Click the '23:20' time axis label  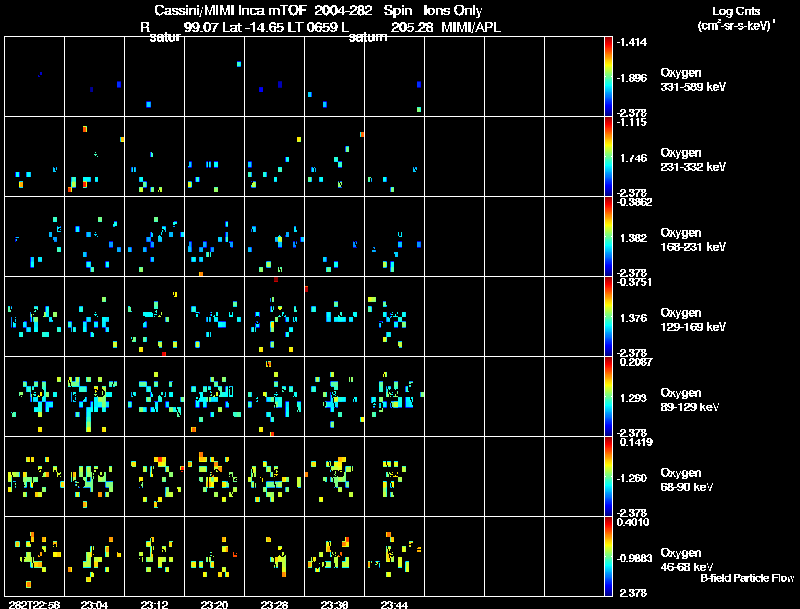[x=214, y=604]
